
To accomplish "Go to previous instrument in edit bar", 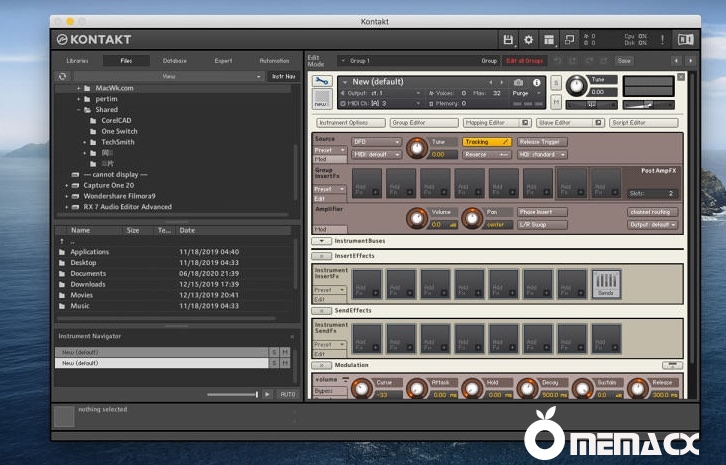I will pos(676,61).
